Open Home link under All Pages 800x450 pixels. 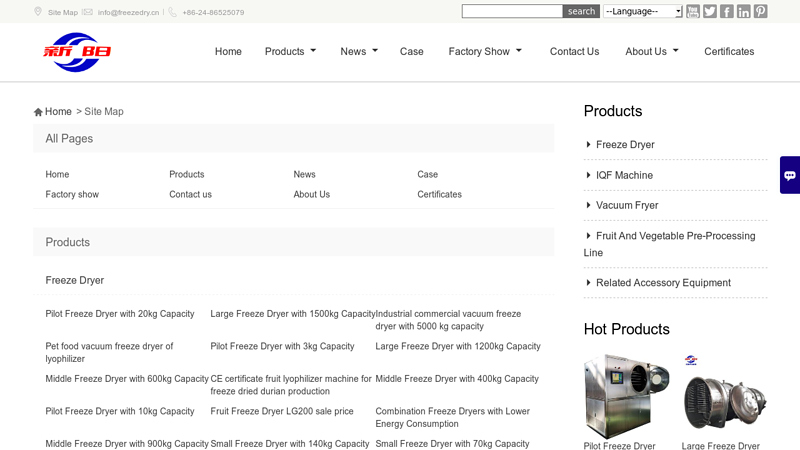coord(57,174)
